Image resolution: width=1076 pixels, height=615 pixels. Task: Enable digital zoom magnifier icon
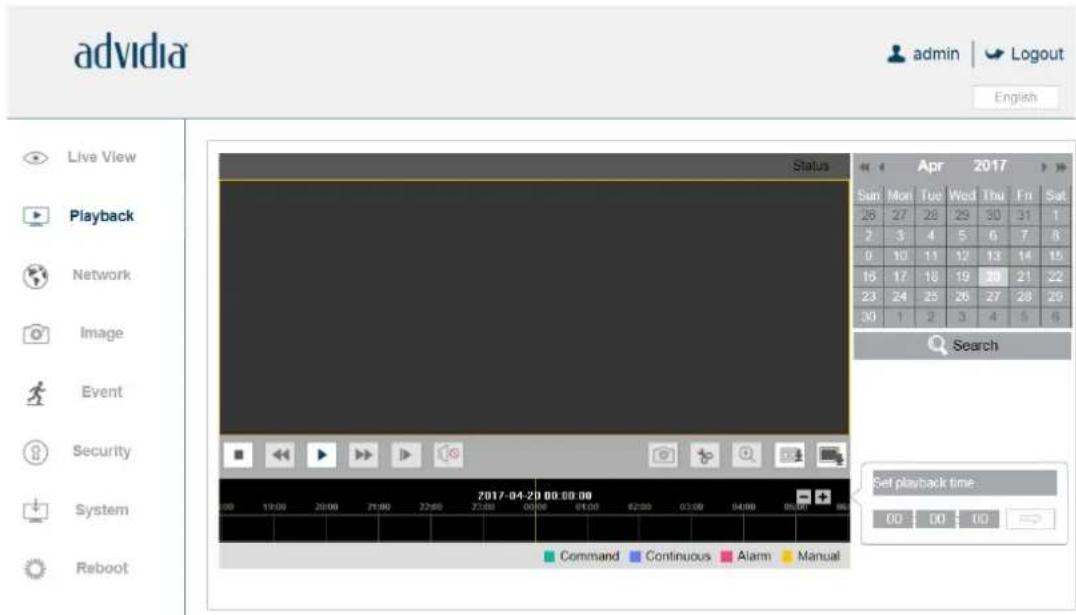[747, 454]
